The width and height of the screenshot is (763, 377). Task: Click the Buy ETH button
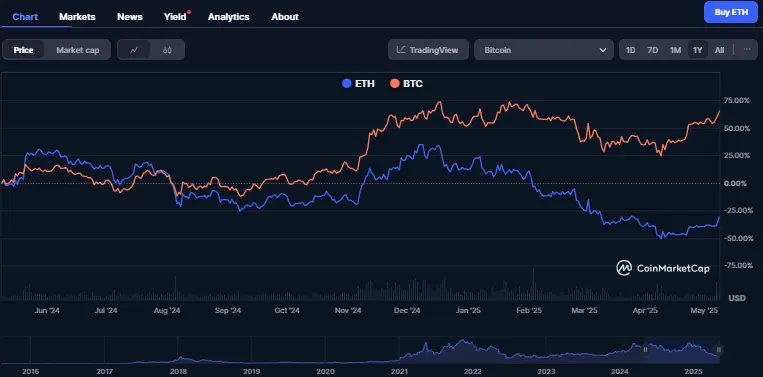[x=731, y=12]
